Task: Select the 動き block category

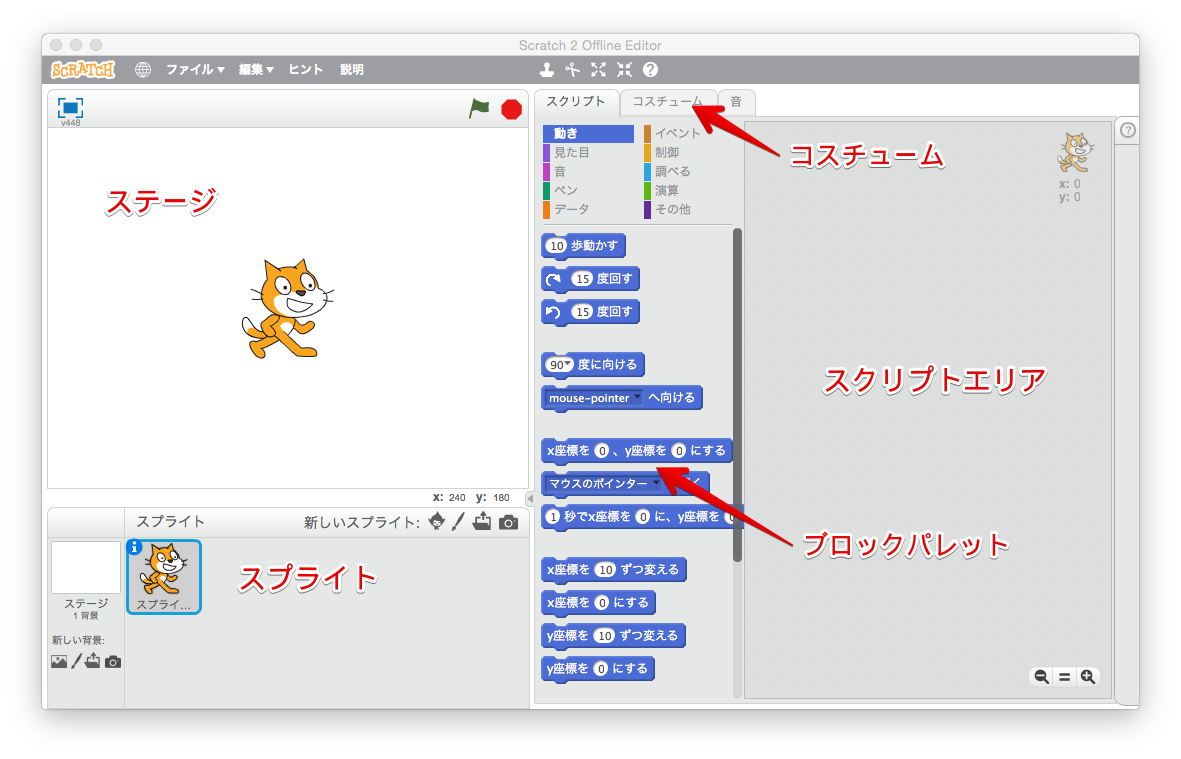Action: pos(588,133)
